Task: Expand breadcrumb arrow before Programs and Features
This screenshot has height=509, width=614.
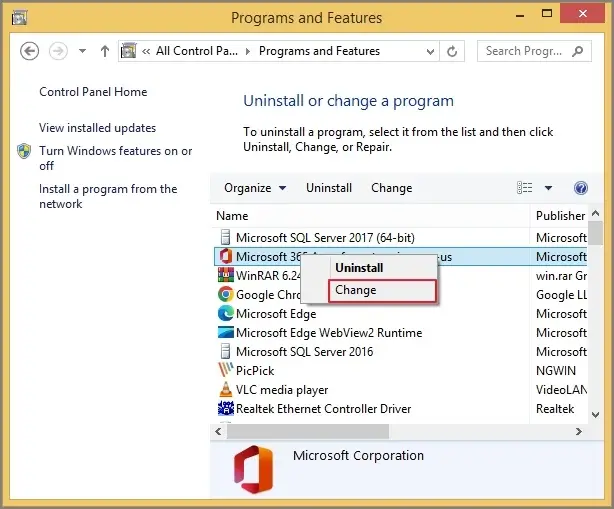Action: pyautogui.click(x=247, y=51)
